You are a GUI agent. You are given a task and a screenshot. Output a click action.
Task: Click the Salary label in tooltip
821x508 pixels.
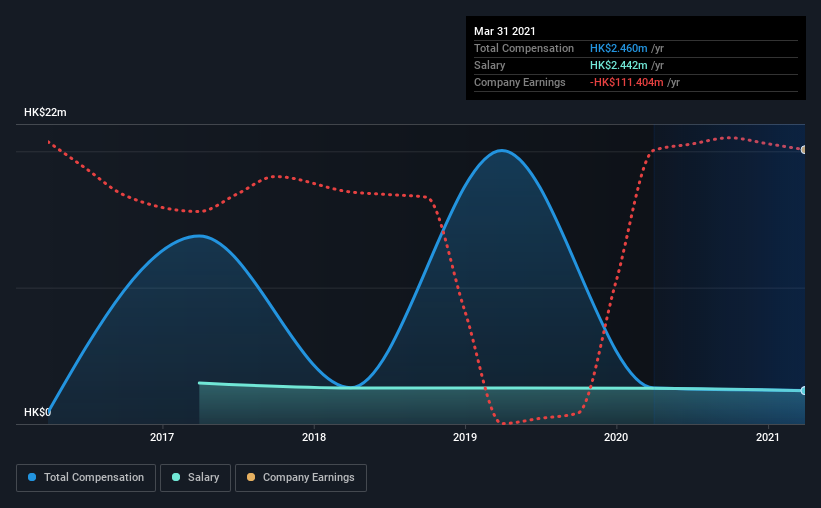pos(490,65)
